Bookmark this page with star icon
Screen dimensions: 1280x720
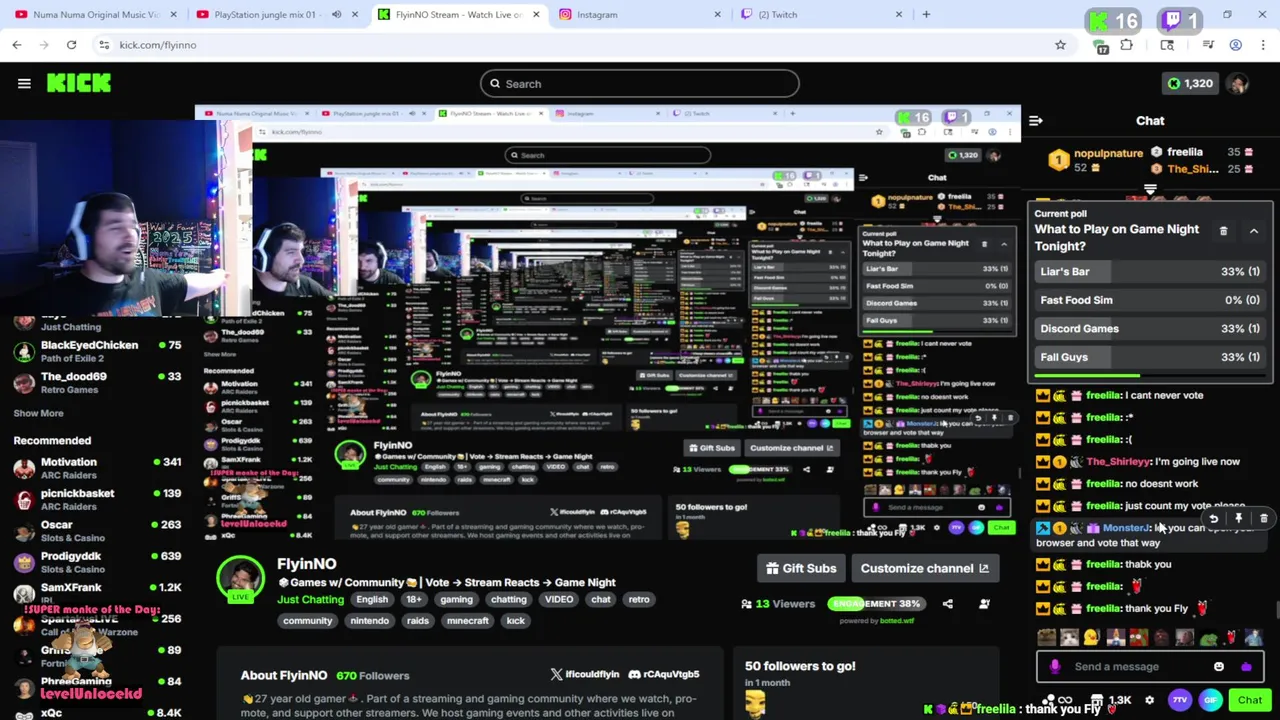[1060, 45]
